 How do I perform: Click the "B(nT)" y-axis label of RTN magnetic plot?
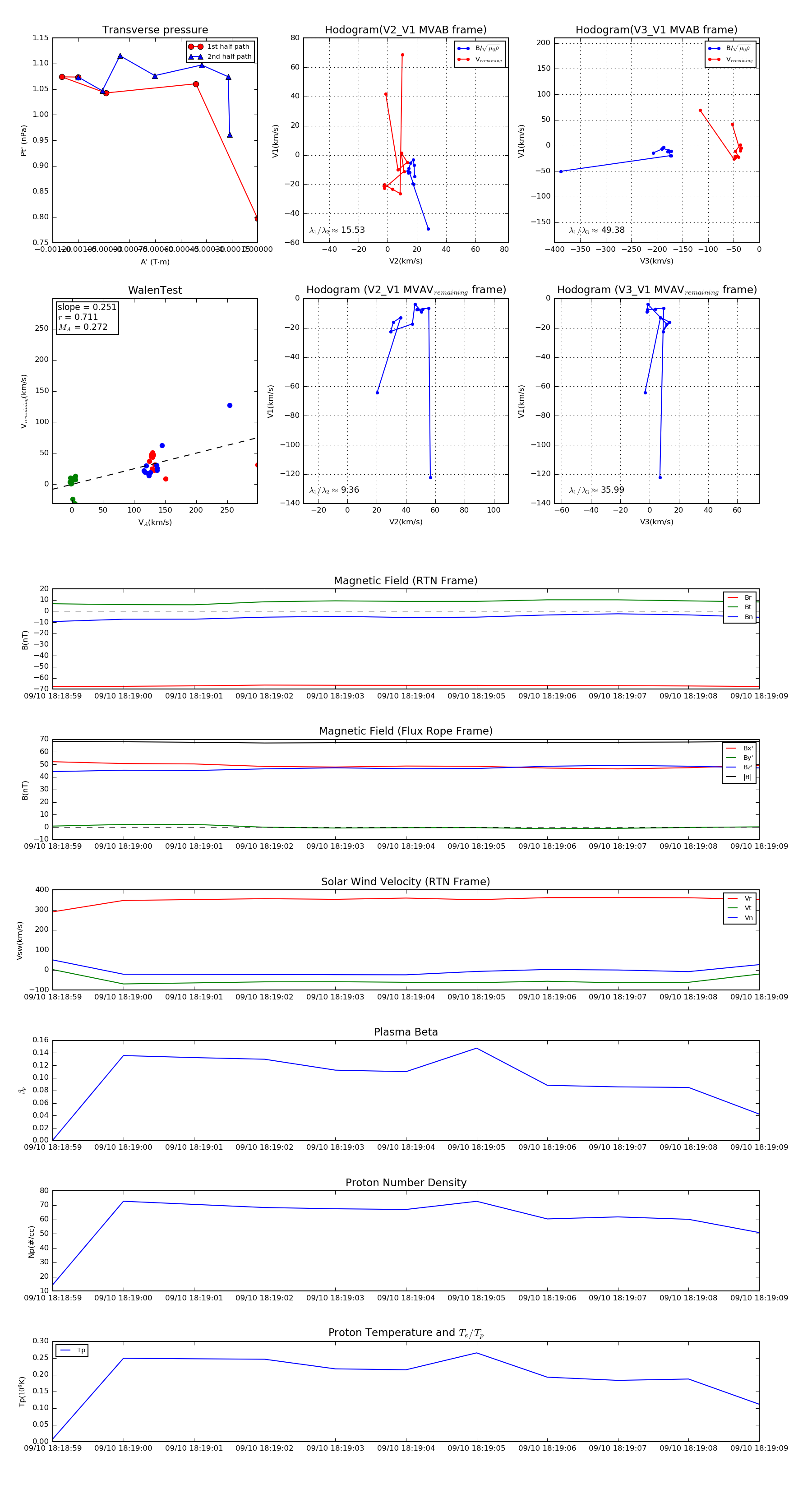[25, 640]
